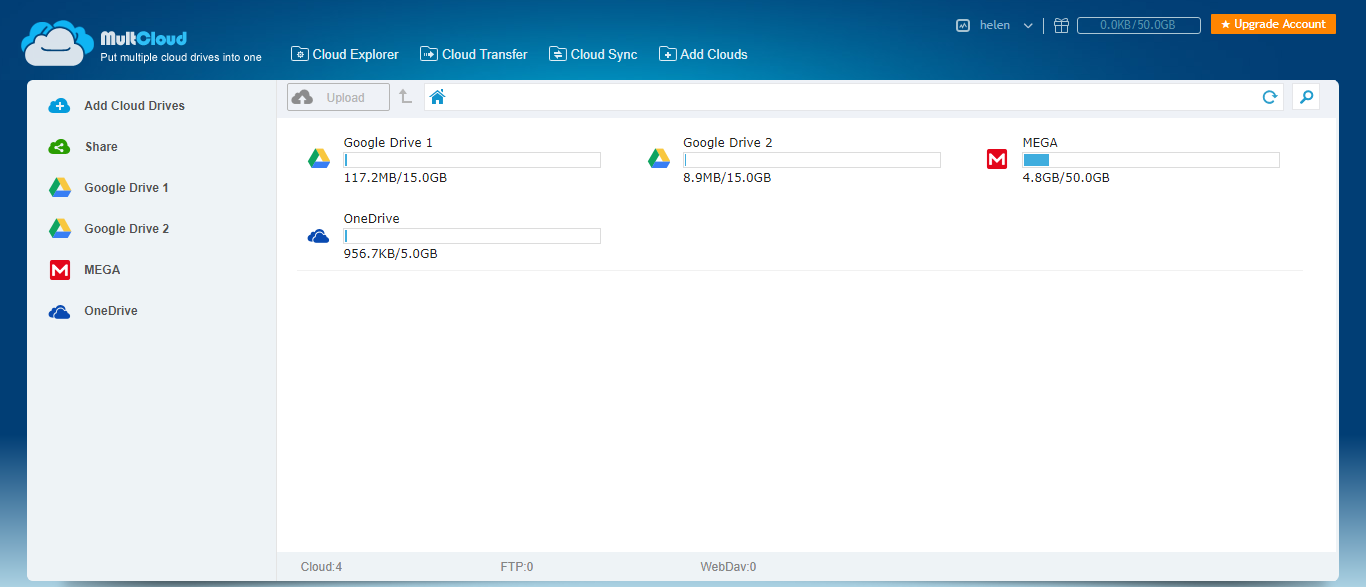
Task: Open Cloud Transfer tab
Action: point(474,54)
